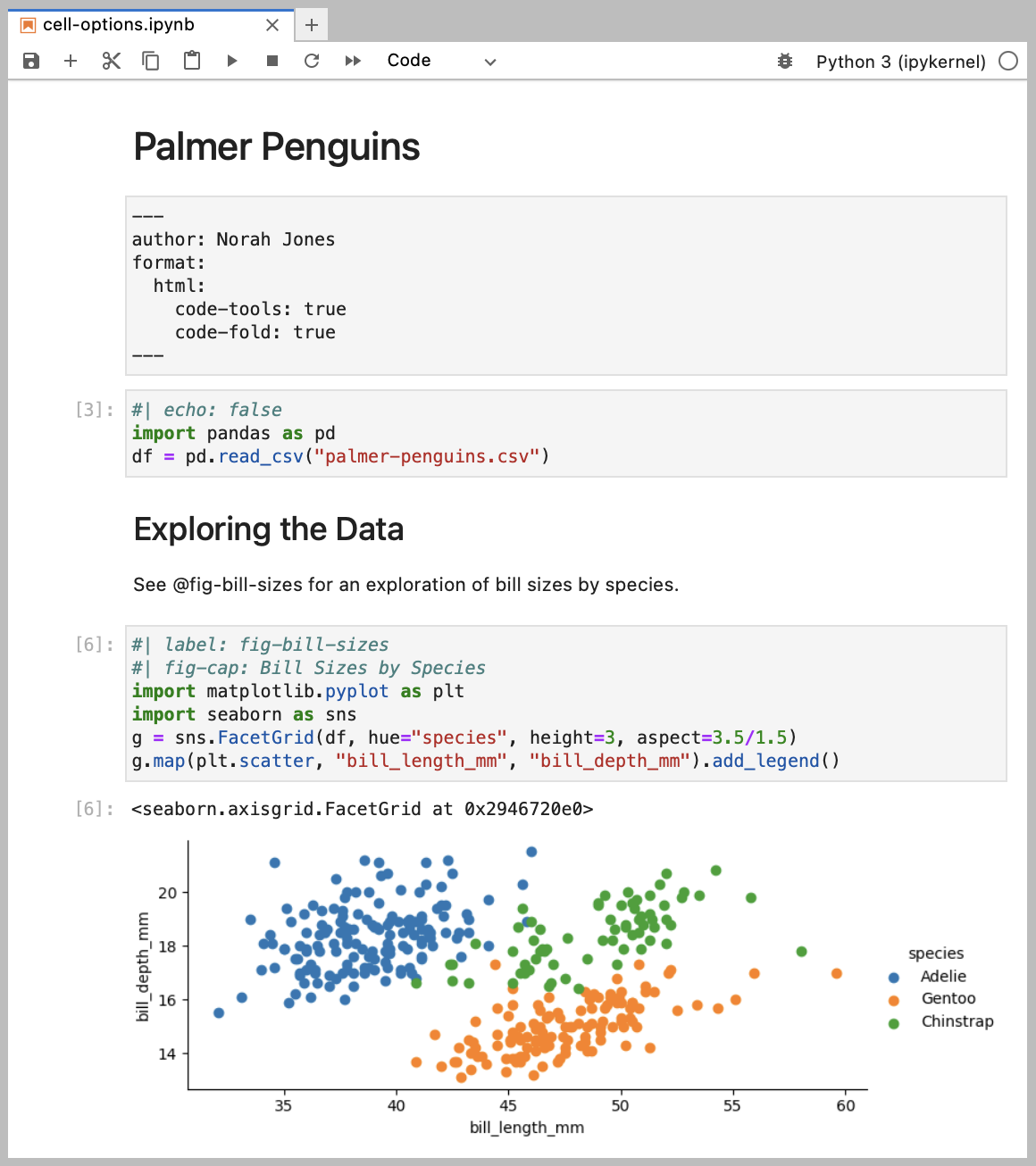Restart the kernel using the refresh icon
1036x1166 pixels.
tap(312, 61)
